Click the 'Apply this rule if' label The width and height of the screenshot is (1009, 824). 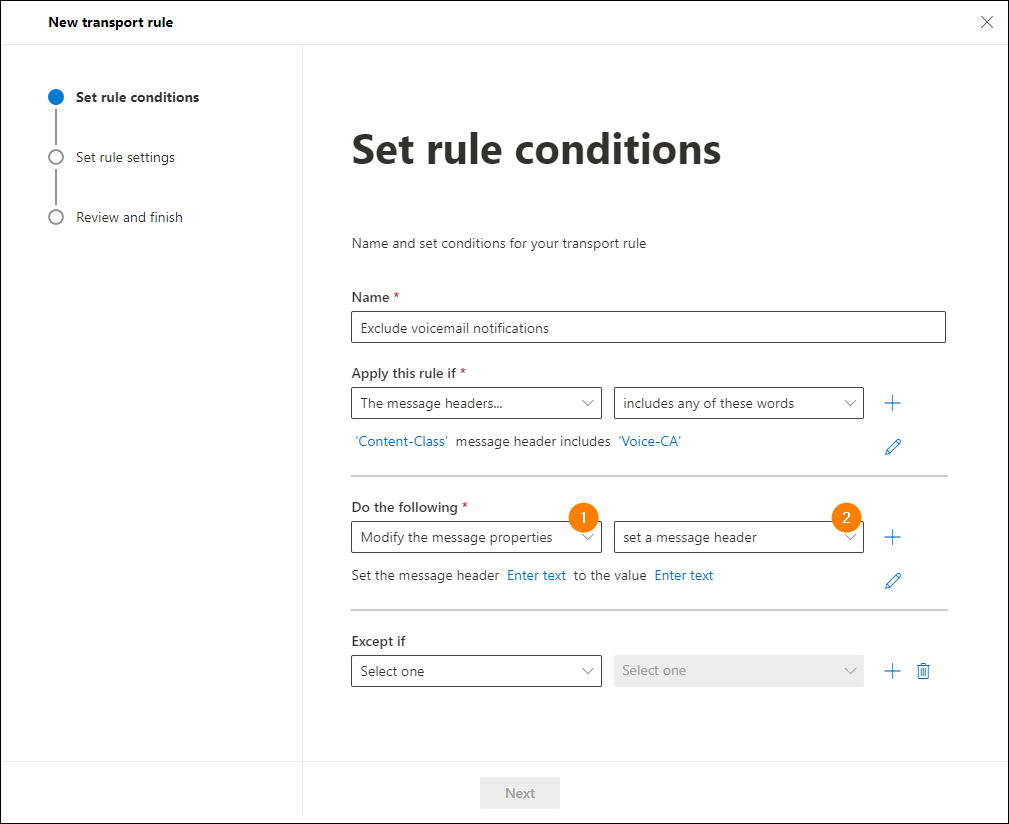coord(403,373)
